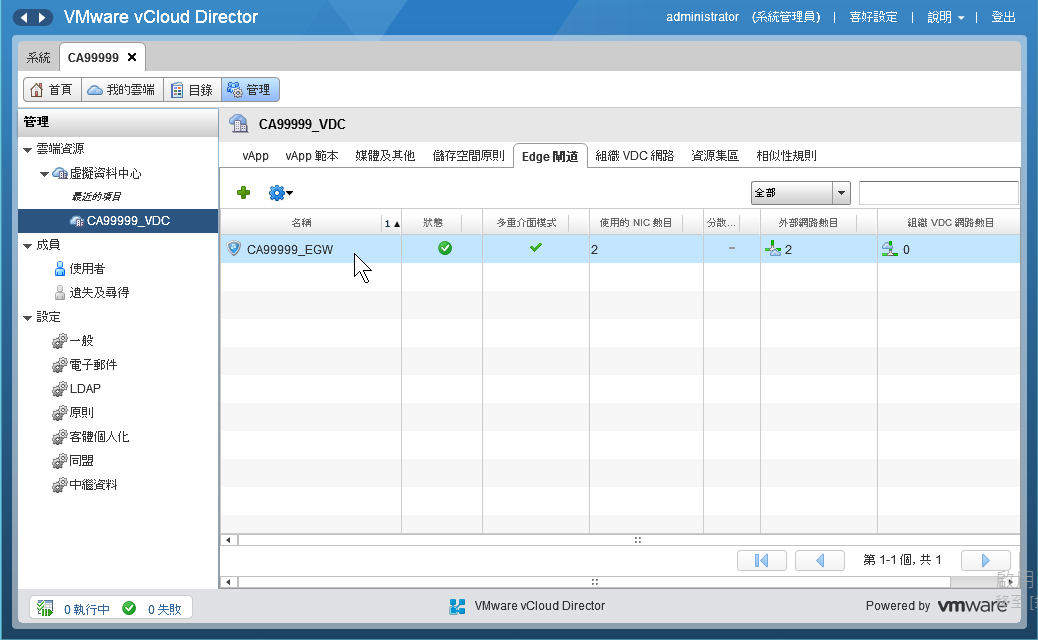This screenshot has width=1038, height=640.
Task: Click the search filter text field
Action: click(x=939, y=193)
